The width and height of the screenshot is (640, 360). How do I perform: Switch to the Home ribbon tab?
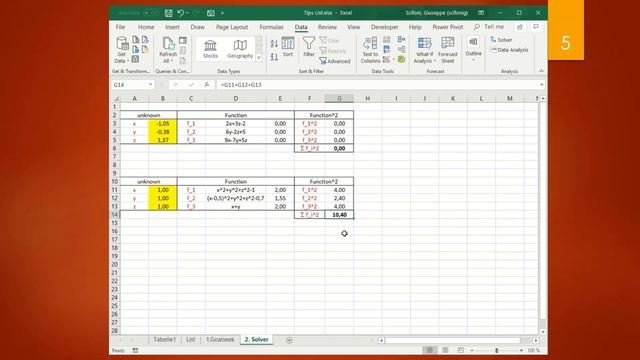point(146,27)
